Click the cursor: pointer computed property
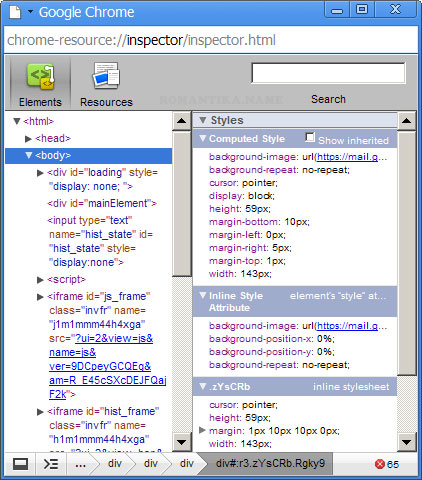 click(x=243, y=183)
